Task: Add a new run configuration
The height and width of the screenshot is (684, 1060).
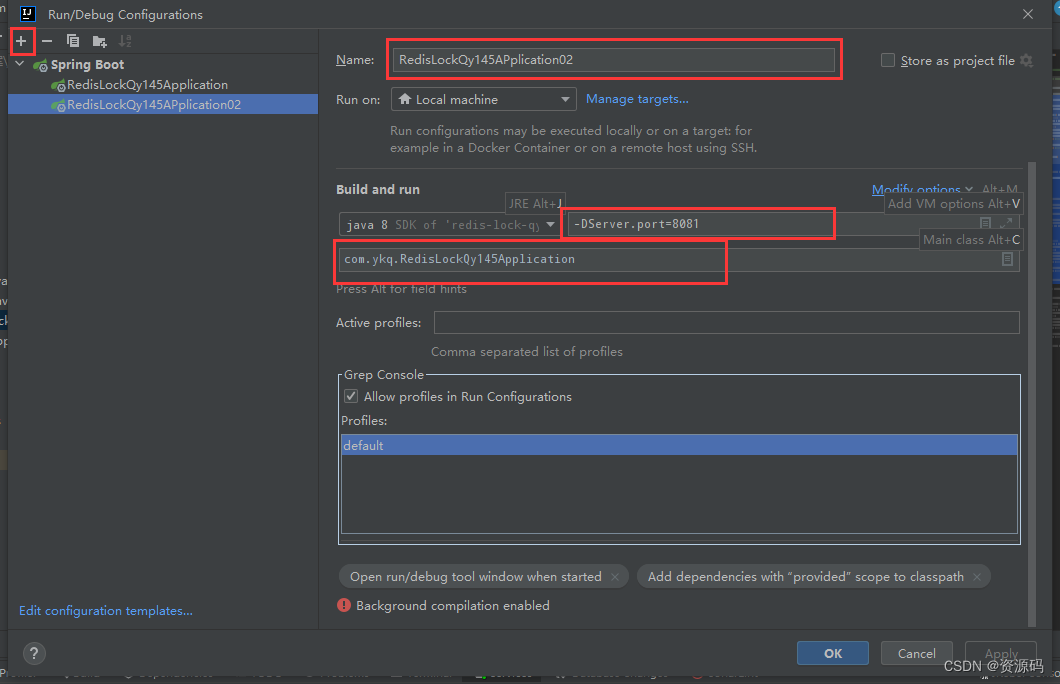Action: (22, 41)
